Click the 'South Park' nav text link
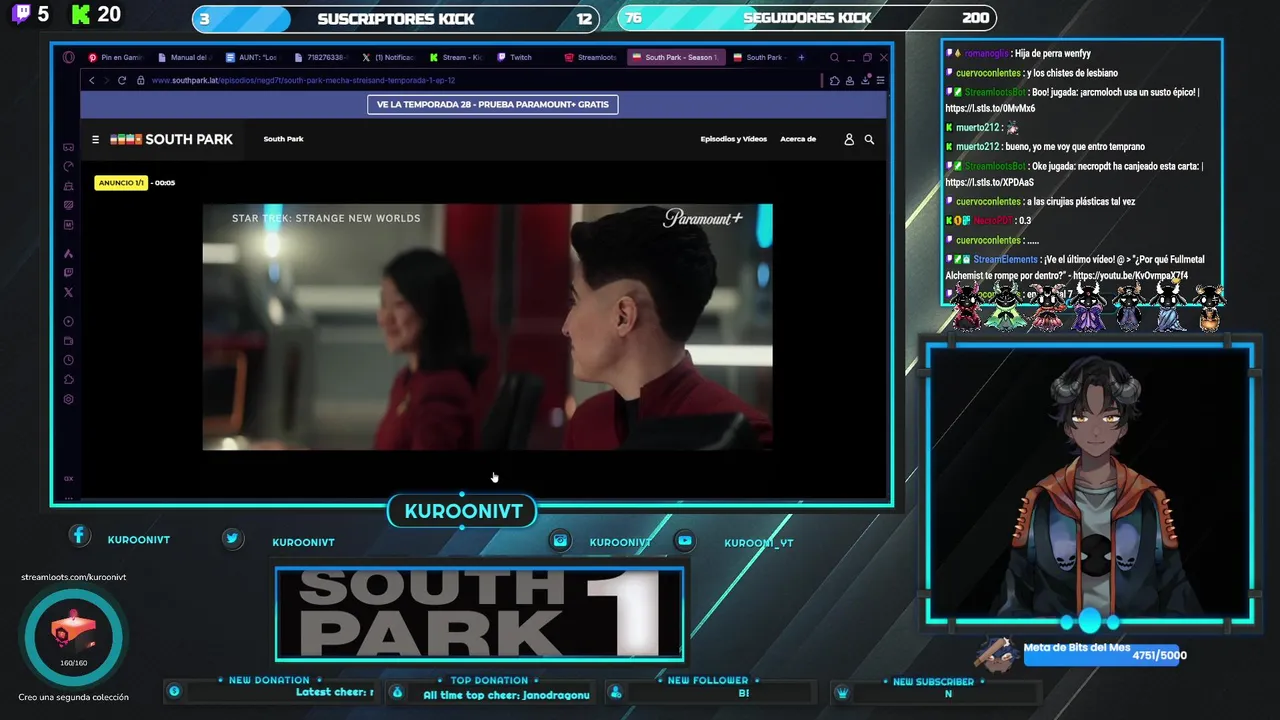This screenshot has width=1280, height=720. click(x=283, y=139)
